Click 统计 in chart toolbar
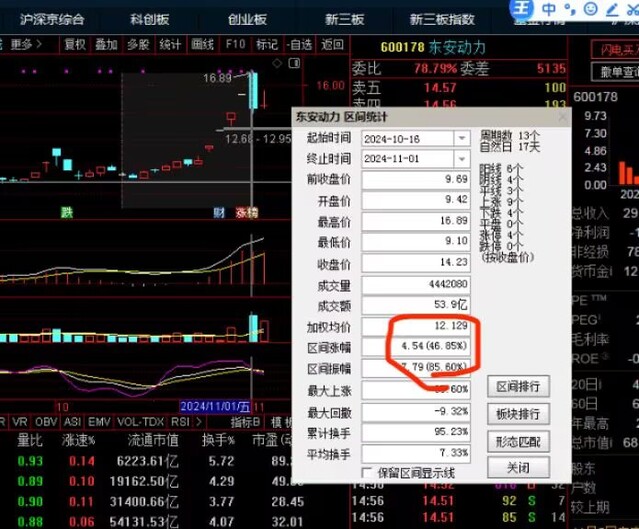The image size is (639, 529). tap(170, 44)
